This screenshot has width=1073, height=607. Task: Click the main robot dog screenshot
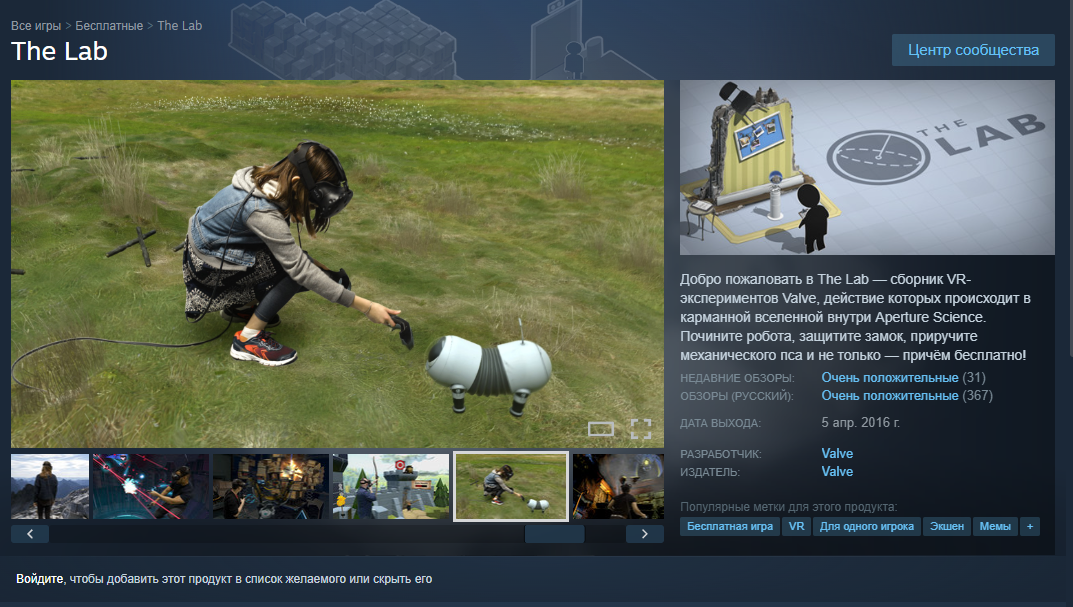pyautogui.click(x=337, y=264)
